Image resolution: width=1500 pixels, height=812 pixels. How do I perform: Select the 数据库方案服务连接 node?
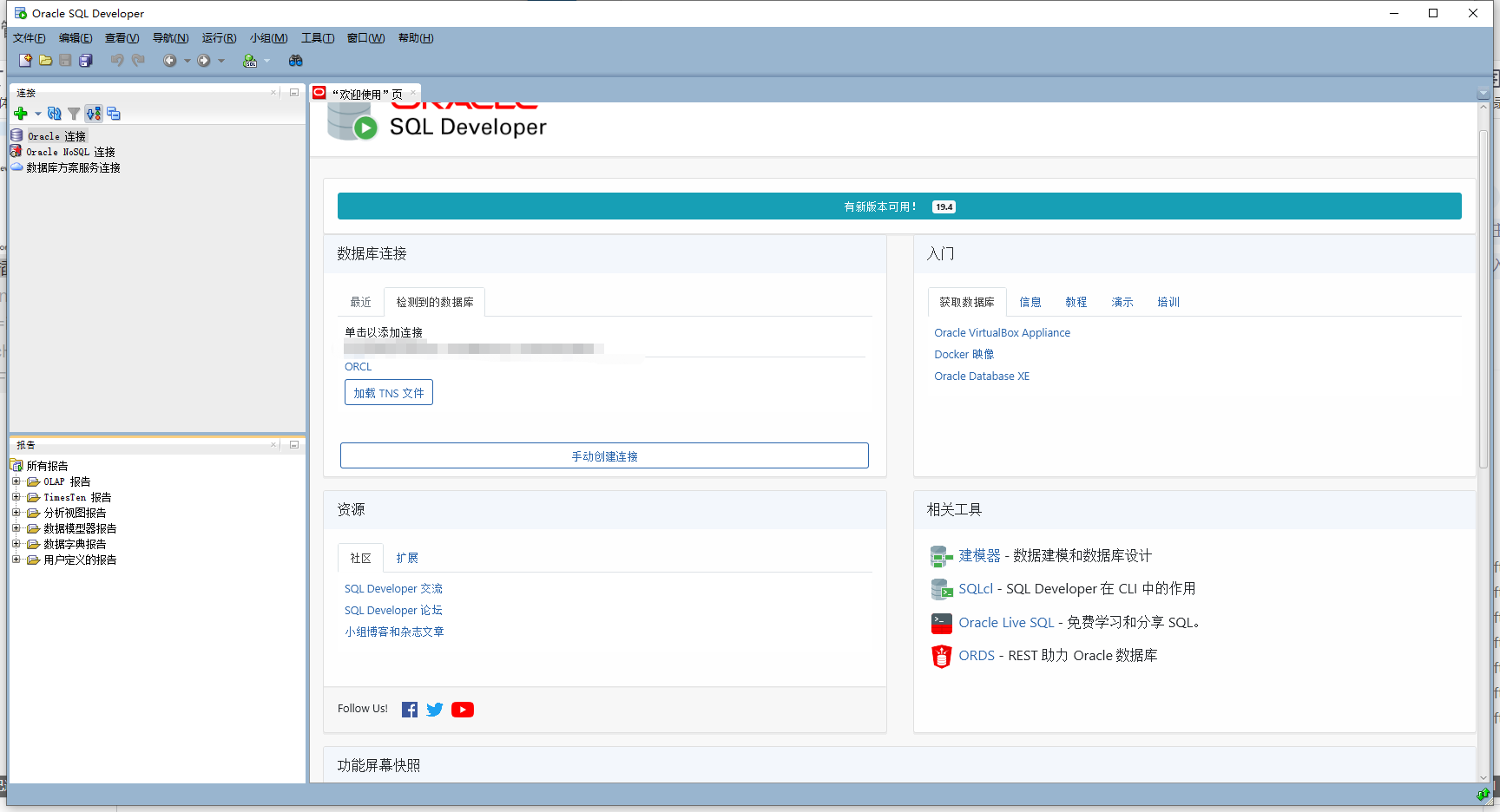tap(73, 167)
